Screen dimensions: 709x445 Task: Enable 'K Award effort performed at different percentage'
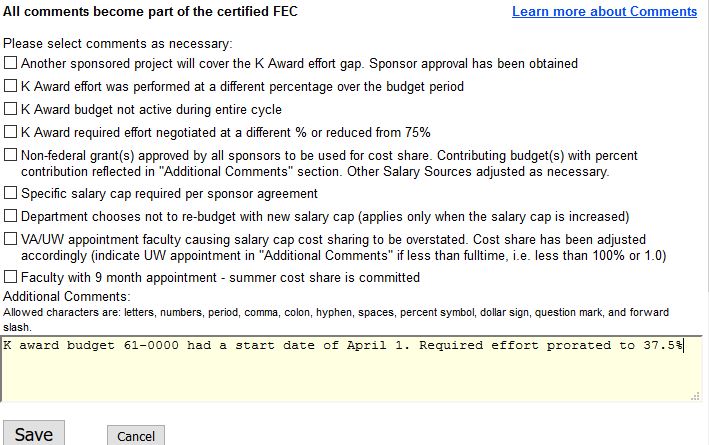pos(10,85)
